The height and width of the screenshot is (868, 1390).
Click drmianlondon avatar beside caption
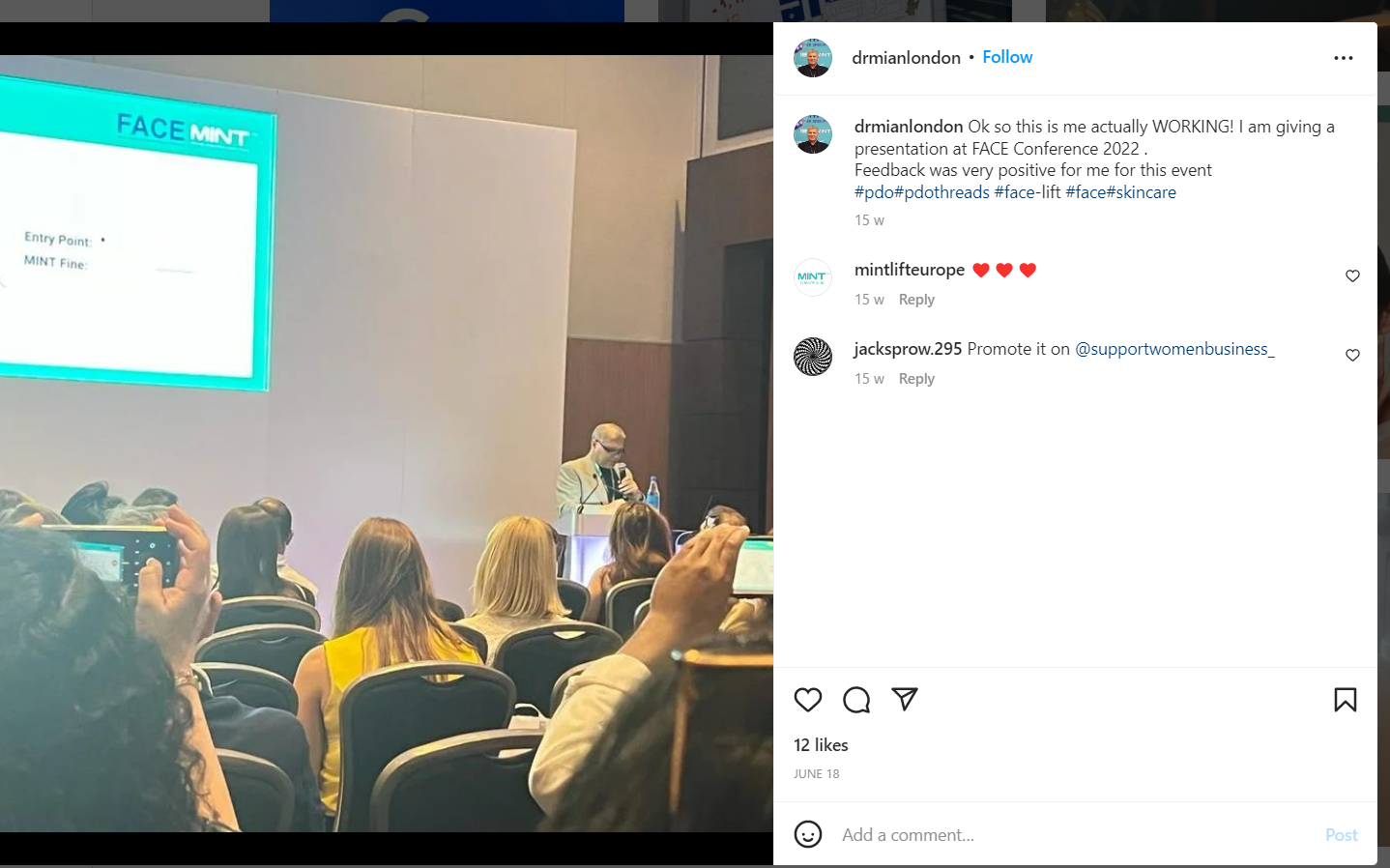813,134
